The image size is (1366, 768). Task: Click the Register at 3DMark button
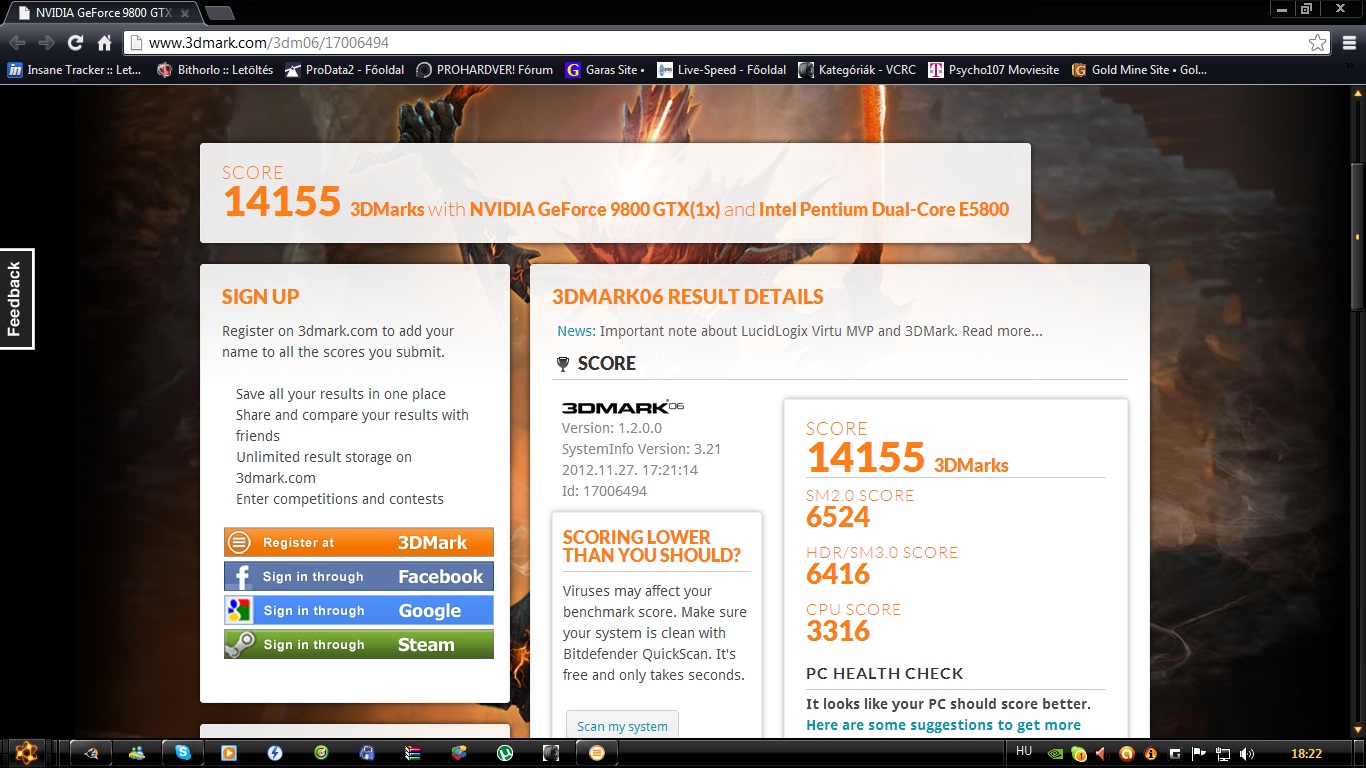pyautogui.click(x=359, y=542)
